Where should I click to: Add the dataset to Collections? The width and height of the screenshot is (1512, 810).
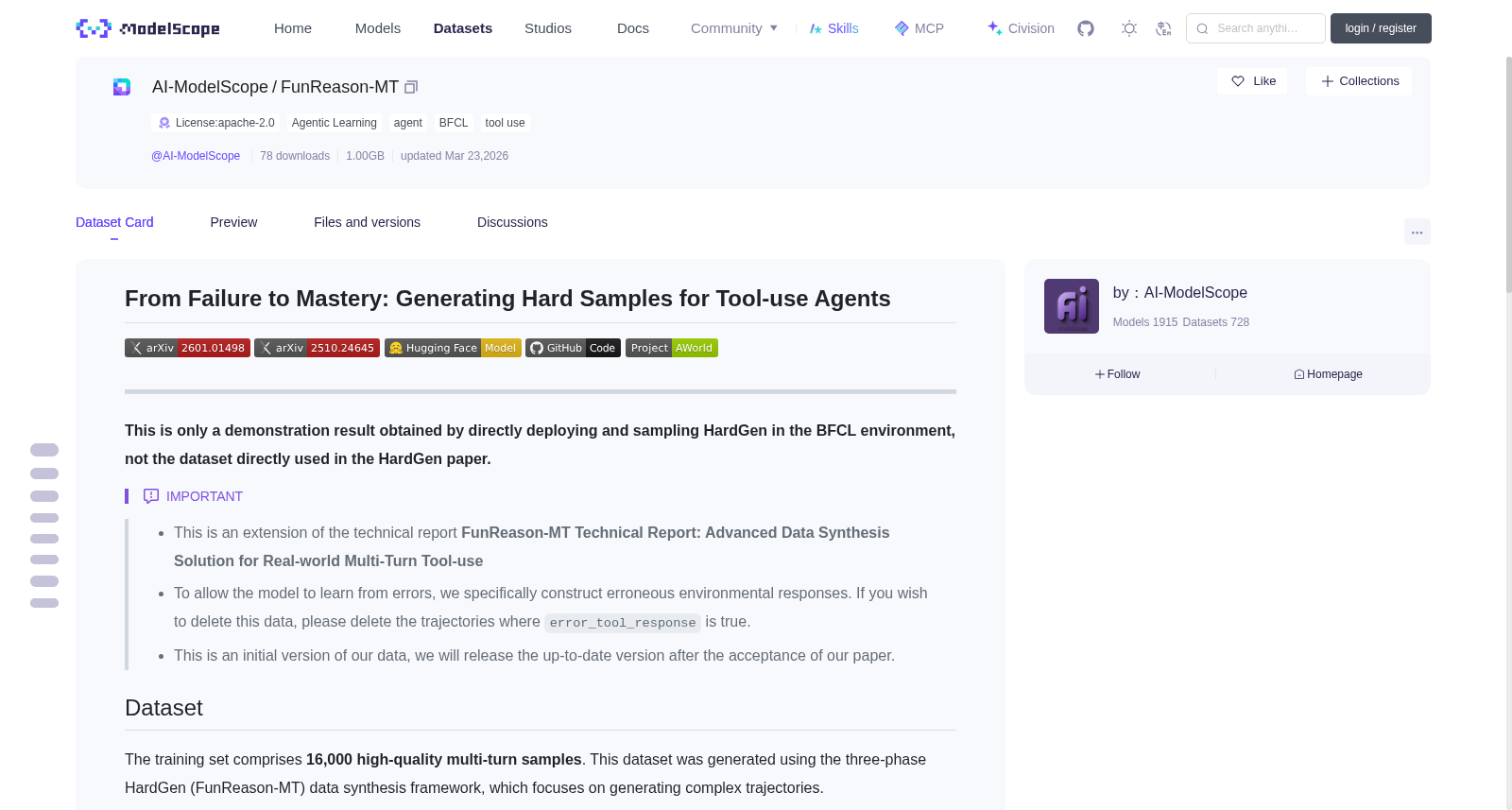pos(1359,81)
